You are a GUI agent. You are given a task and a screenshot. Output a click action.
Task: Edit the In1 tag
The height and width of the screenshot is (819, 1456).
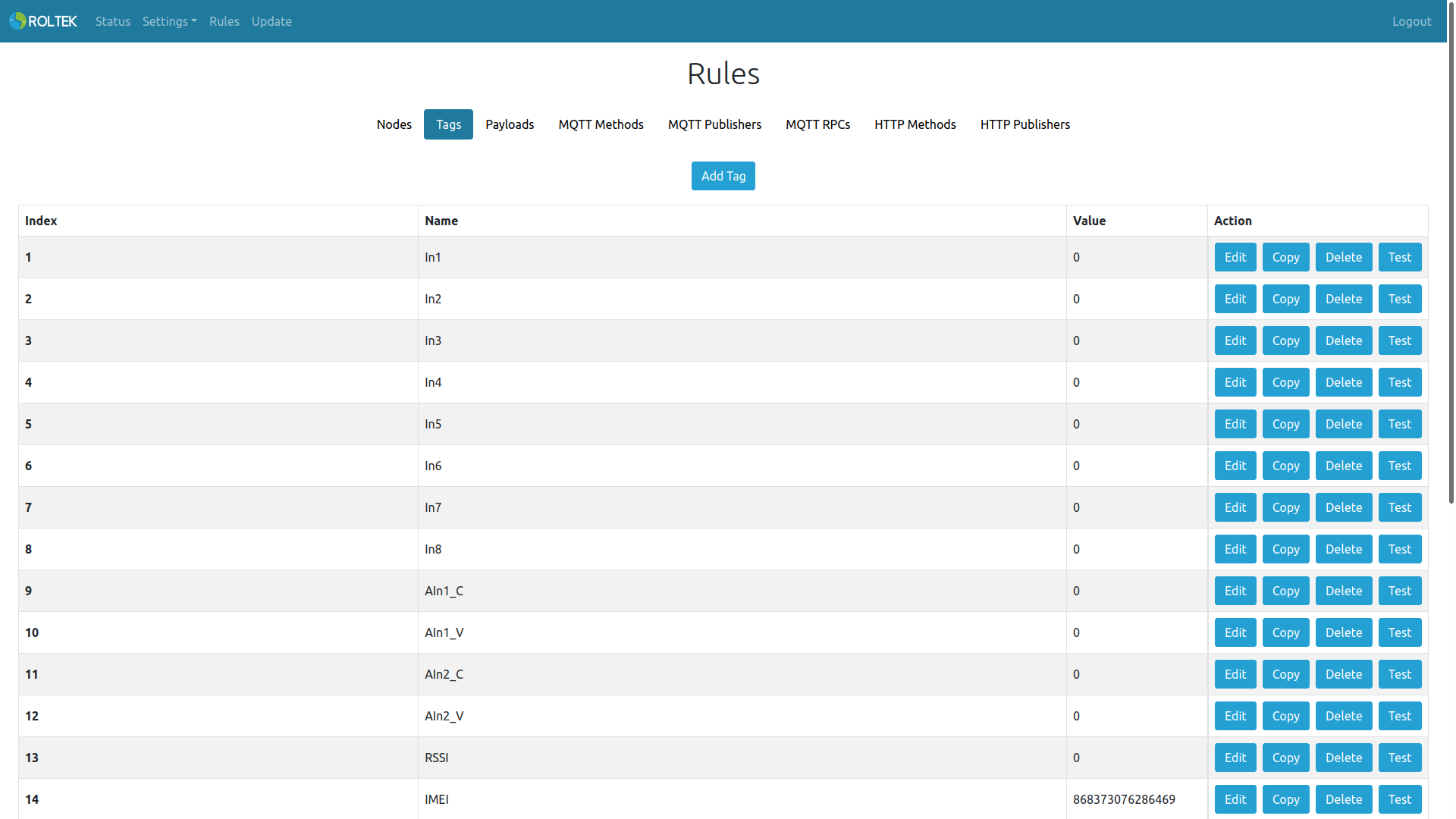pos(1235,257)
